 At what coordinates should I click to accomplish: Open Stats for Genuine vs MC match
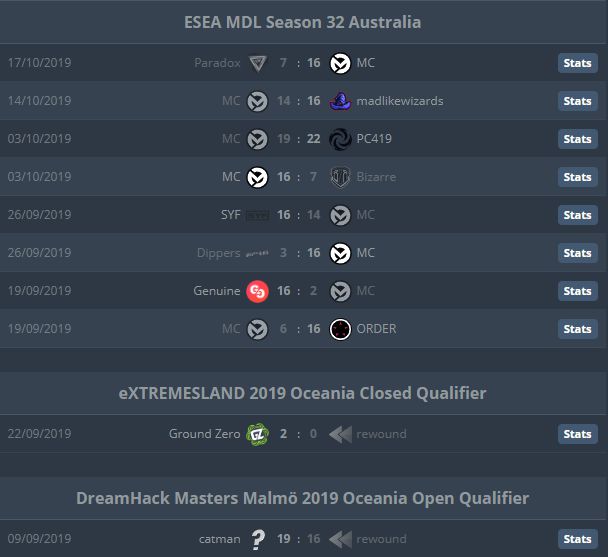tap(577, 291)
